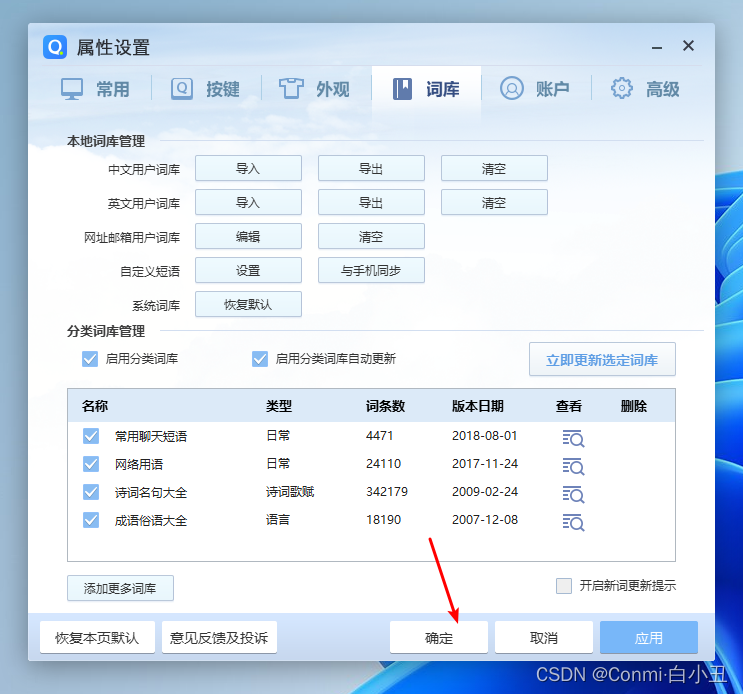Click the keyboard Q icon of 按键 tab
The height and width of the screenshot is (694, 743).
[181, 89]
